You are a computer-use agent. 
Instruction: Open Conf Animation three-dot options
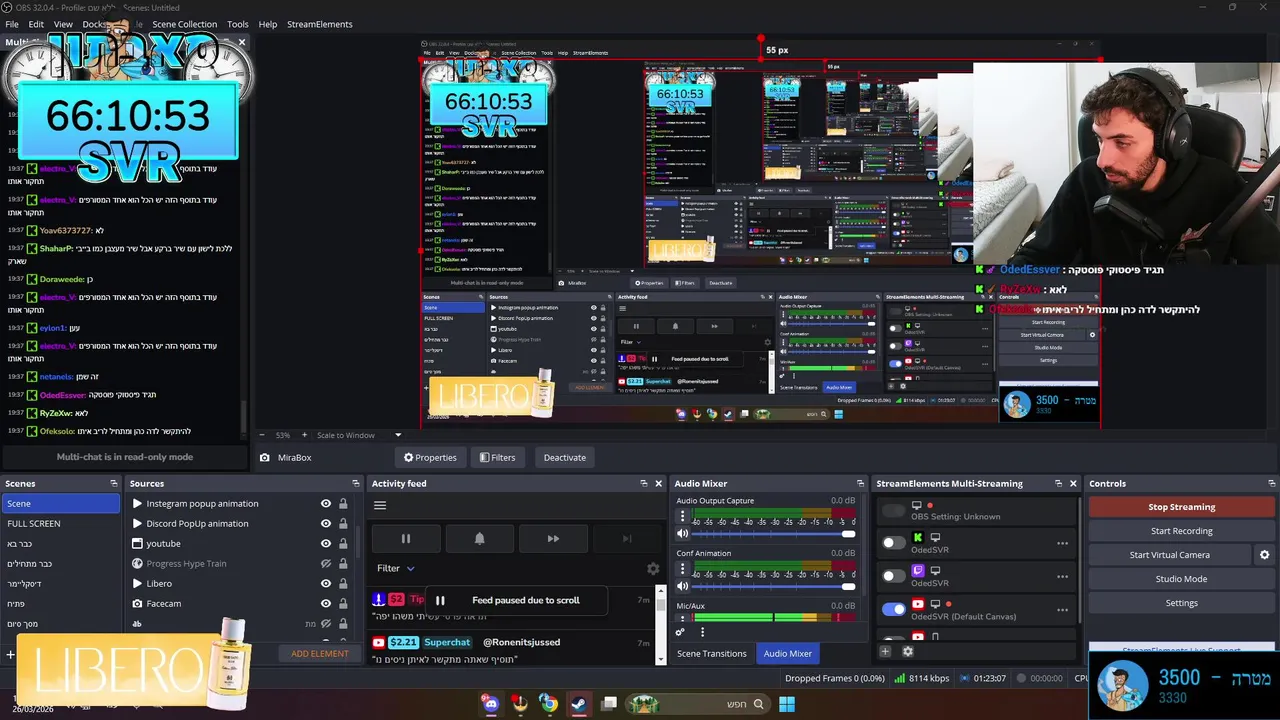coord(683,569)
